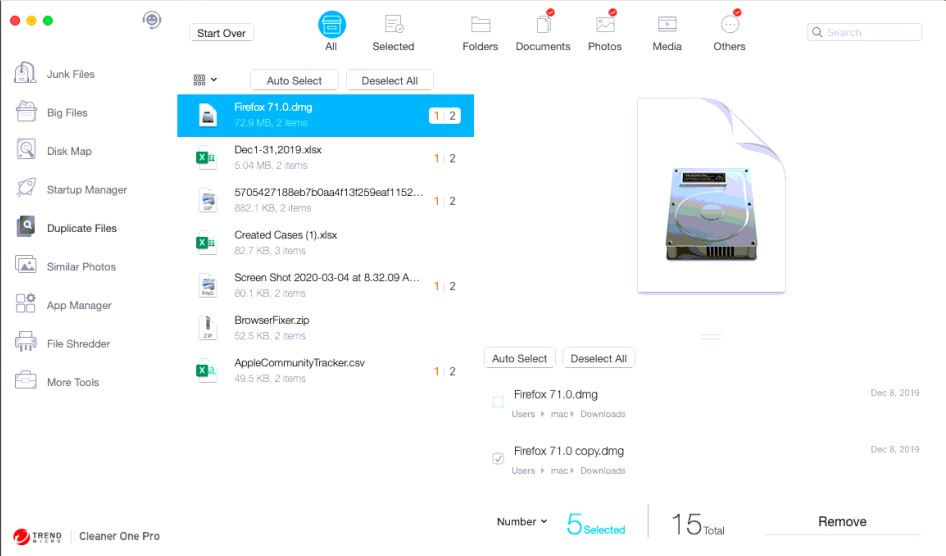Image resolution: width=946 pixels, height=556 pixels.
Task: Click zip icon of BrowserFixer.zip
Action: pos(208,328)
